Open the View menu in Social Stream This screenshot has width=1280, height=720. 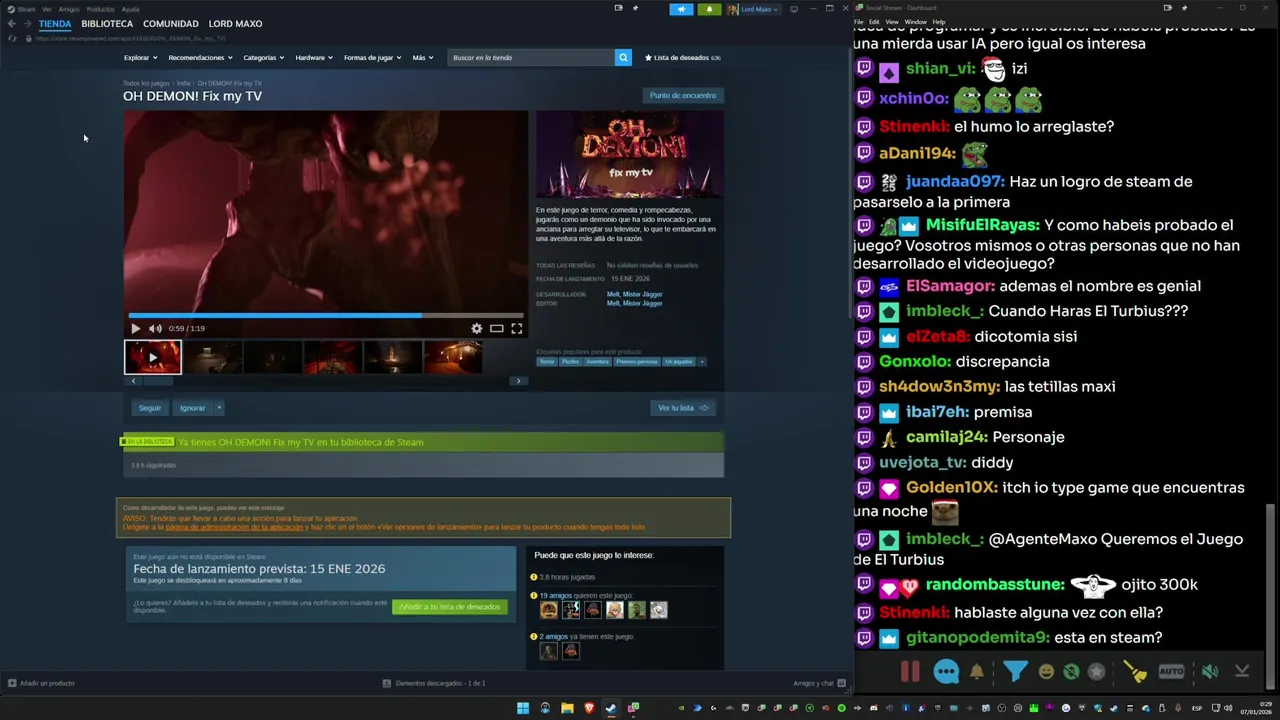891,22
